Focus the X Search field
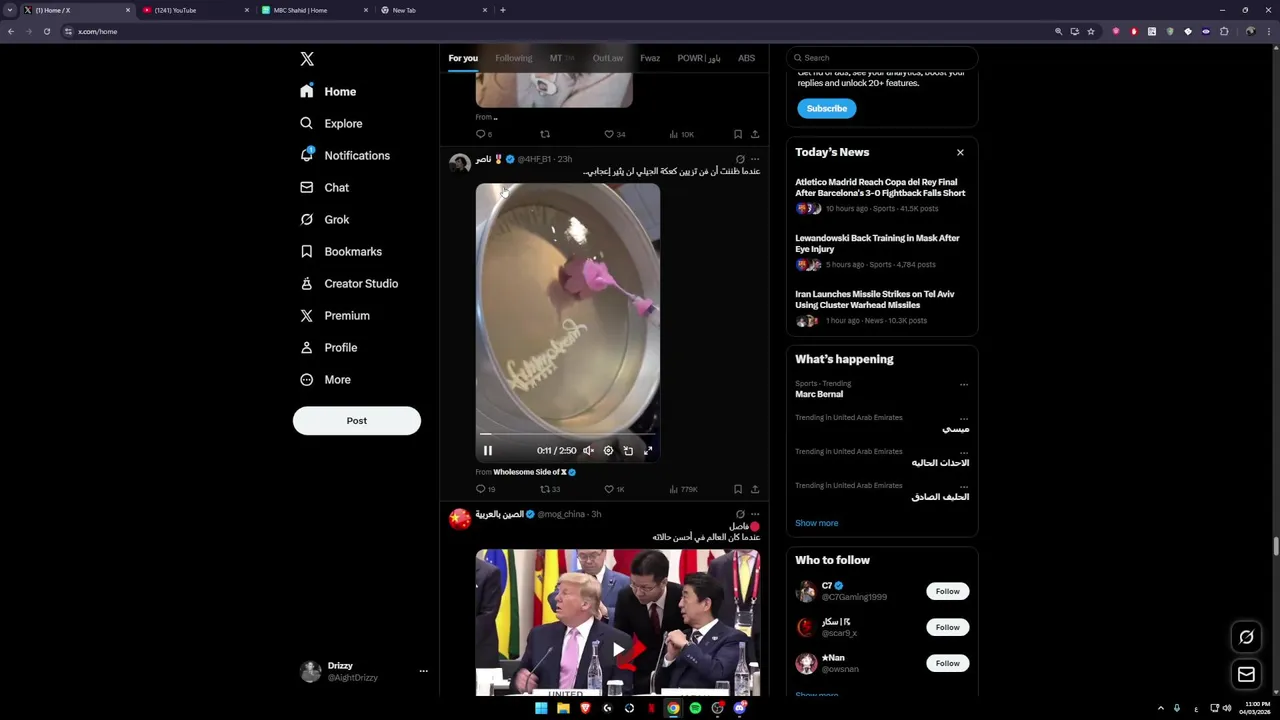 882,58
